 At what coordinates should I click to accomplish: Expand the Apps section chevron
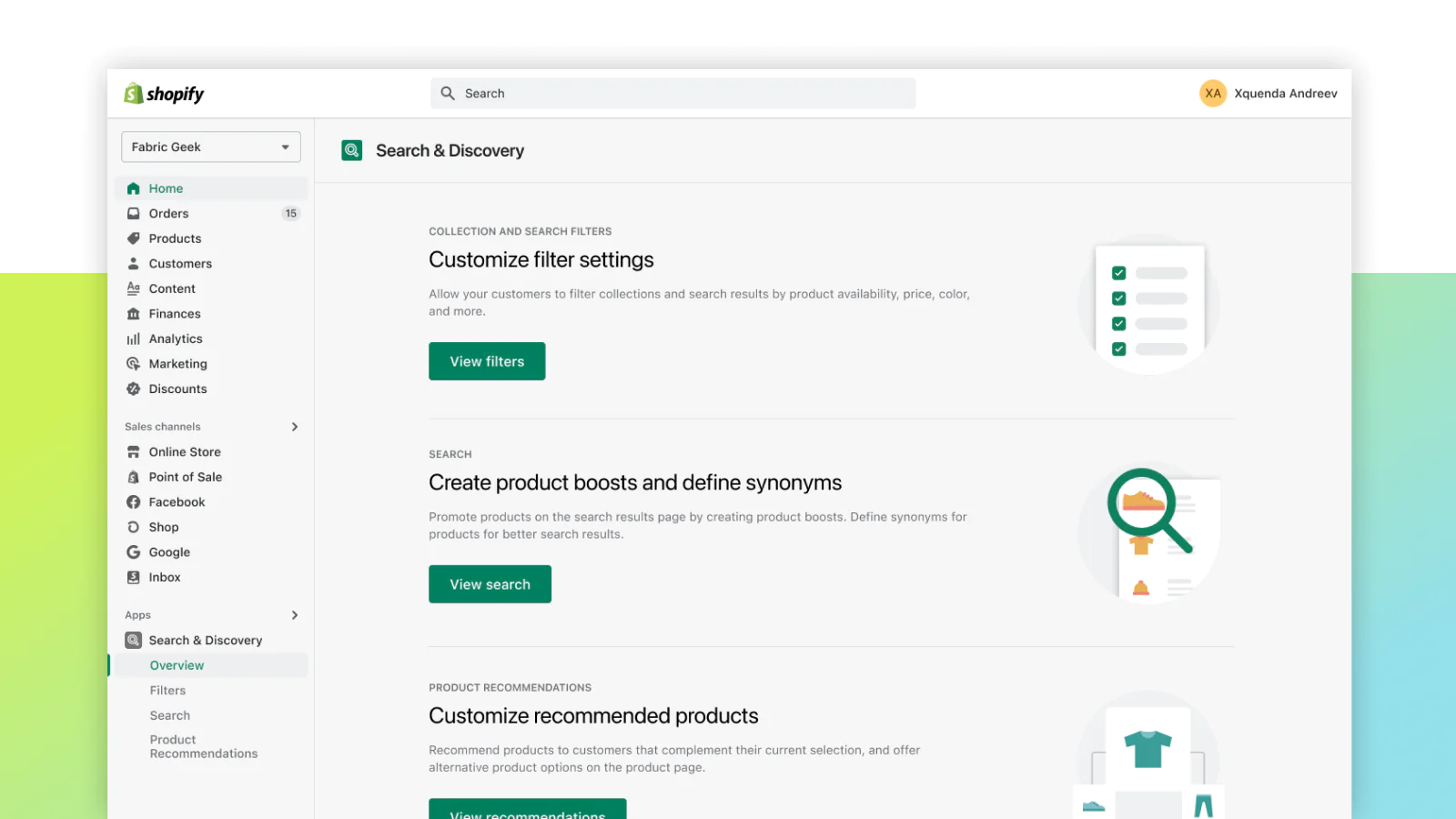click(295, 615)
